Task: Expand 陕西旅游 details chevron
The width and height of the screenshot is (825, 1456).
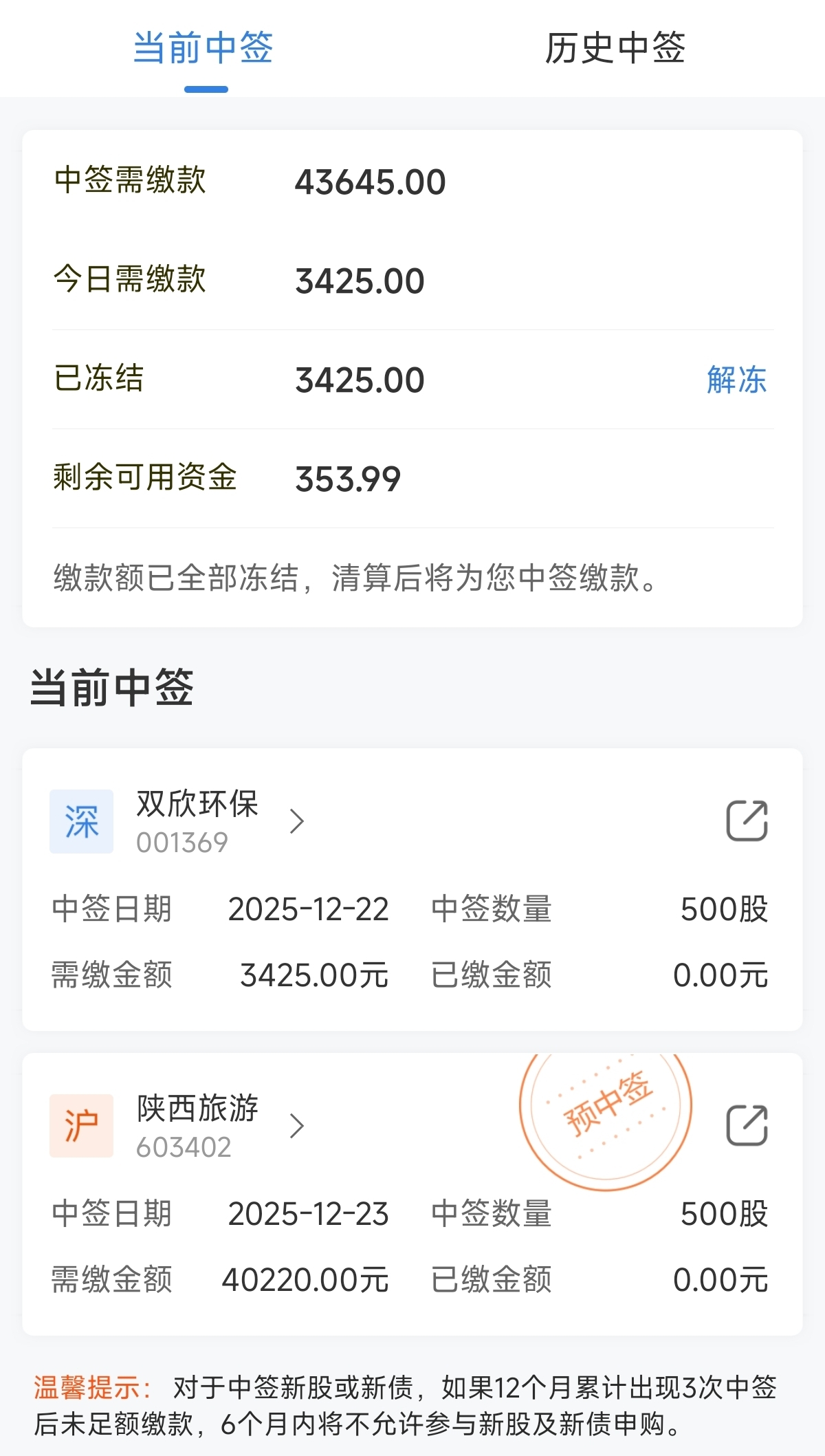Action: [297, 1126]
